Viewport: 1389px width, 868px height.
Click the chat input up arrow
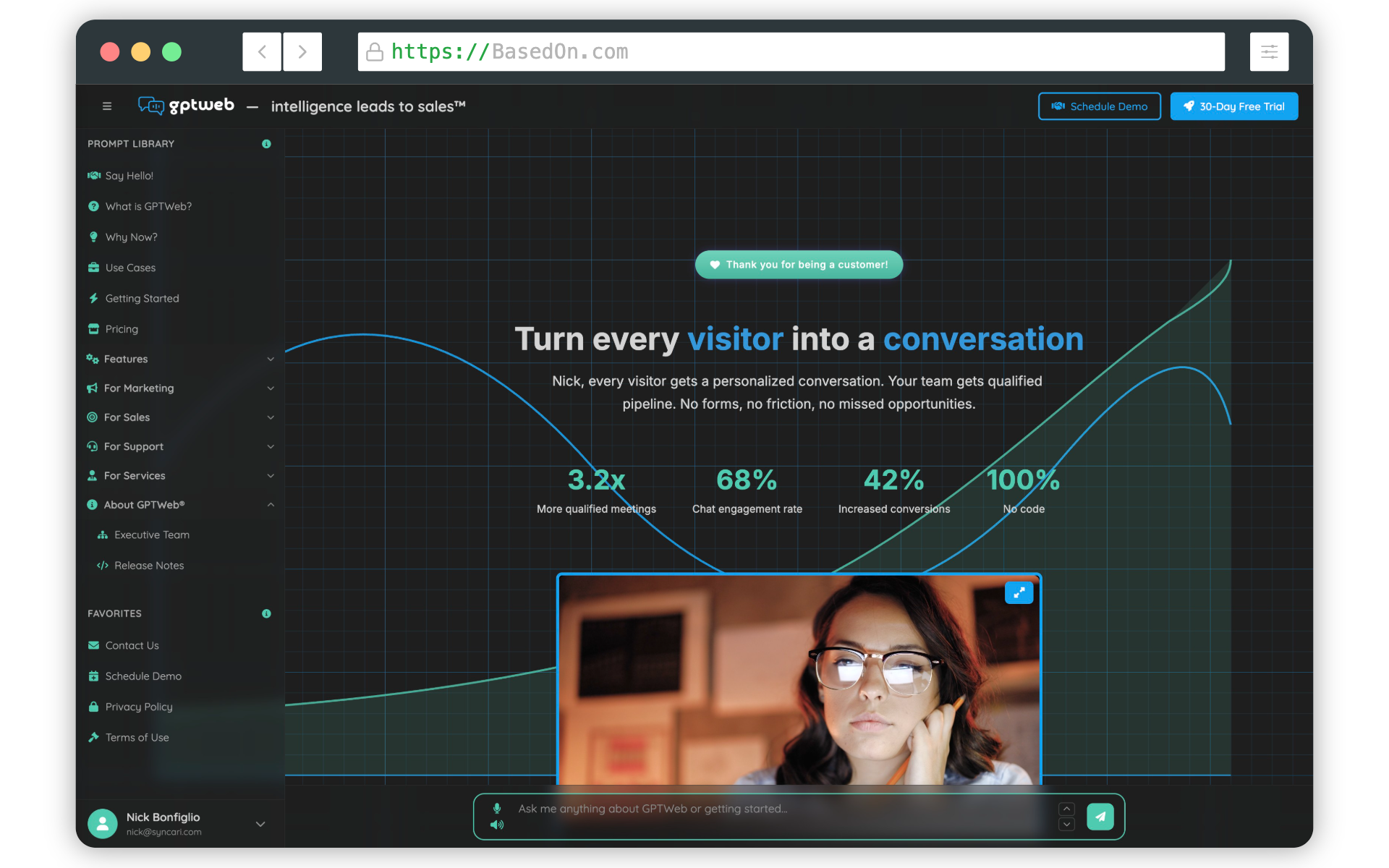click(x=1066, y=809)
